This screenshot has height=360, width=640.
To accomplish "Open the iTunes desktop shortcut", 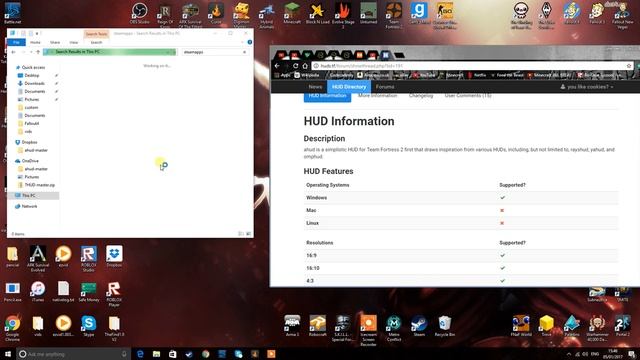I will [x=38, y=291].
